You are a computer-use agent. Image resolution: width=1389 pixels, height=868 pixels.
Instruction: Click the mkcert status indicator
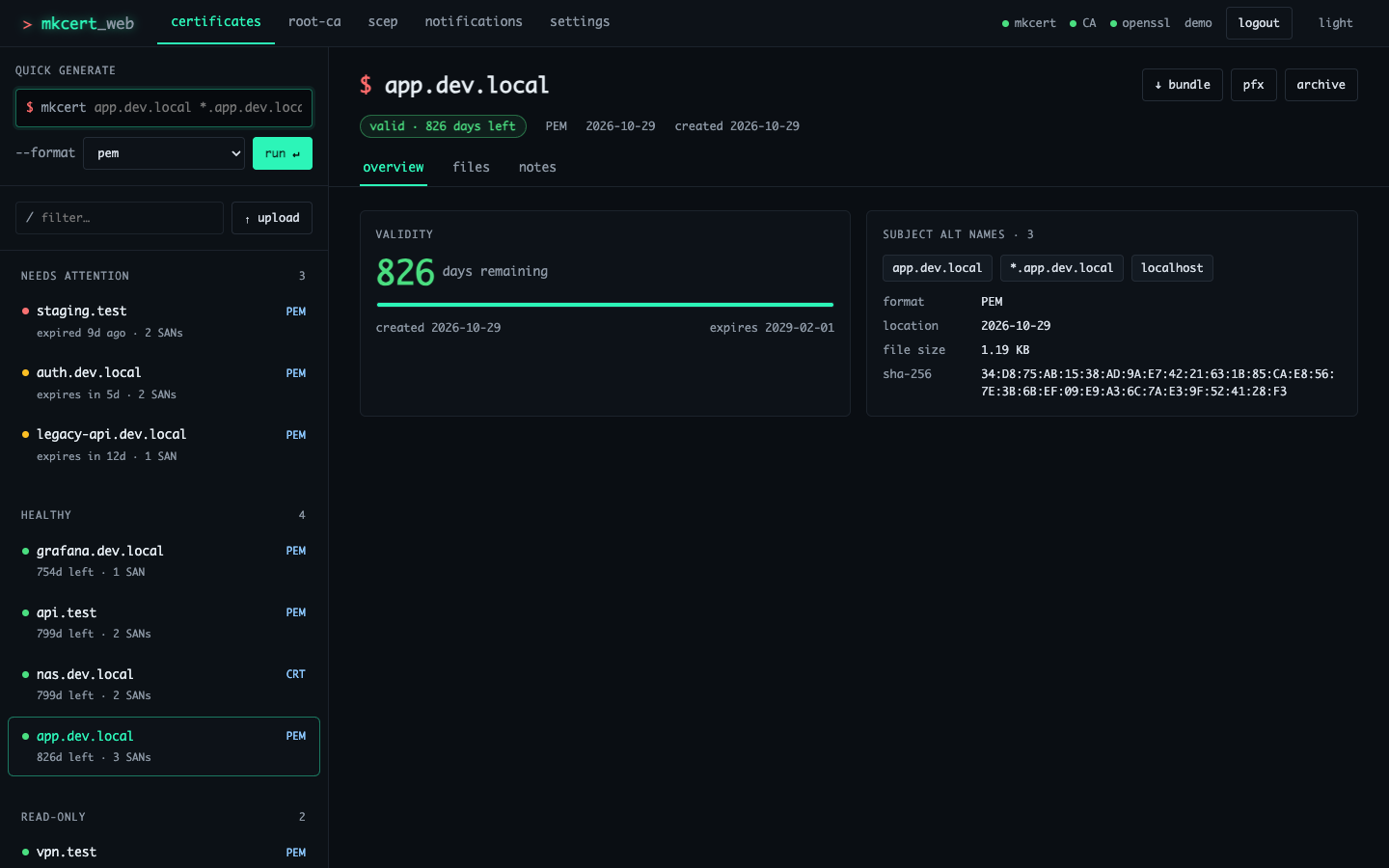pos(1029,23)
